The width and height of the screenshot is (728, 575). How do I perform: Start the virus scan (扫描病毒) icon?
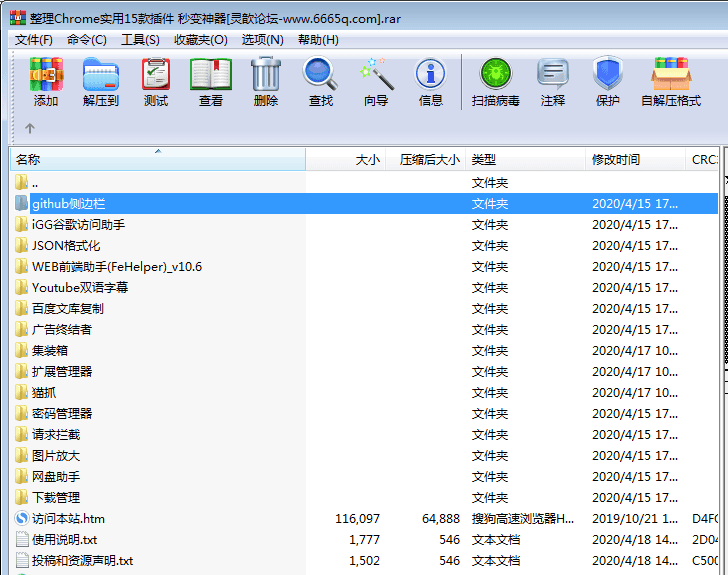coord(495,73)
